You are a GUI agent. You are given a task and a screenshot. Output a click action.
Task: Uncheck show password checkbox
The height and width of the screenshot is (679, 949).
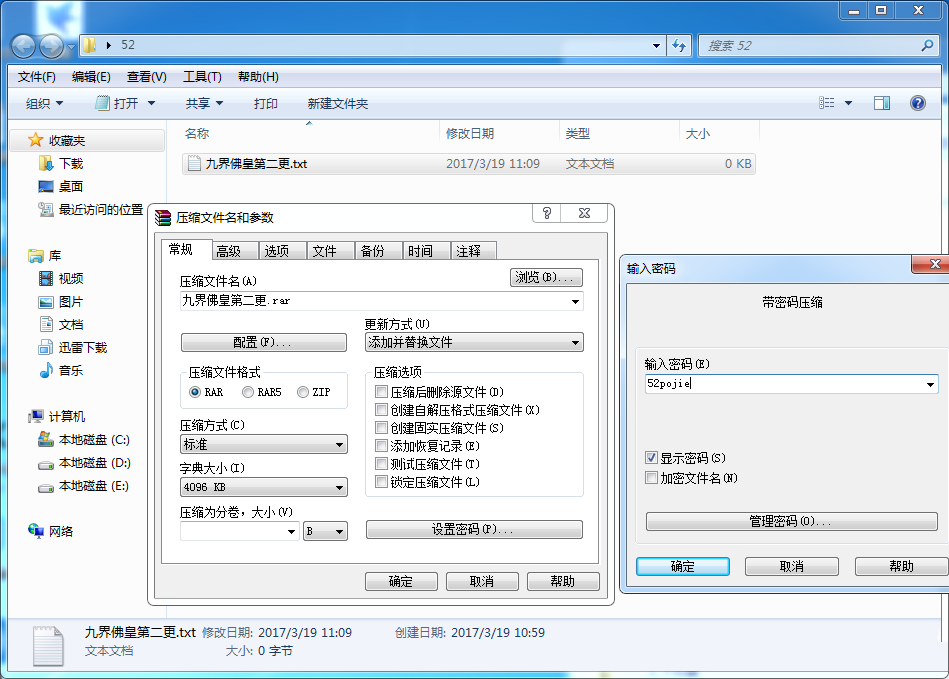(651, 458)
